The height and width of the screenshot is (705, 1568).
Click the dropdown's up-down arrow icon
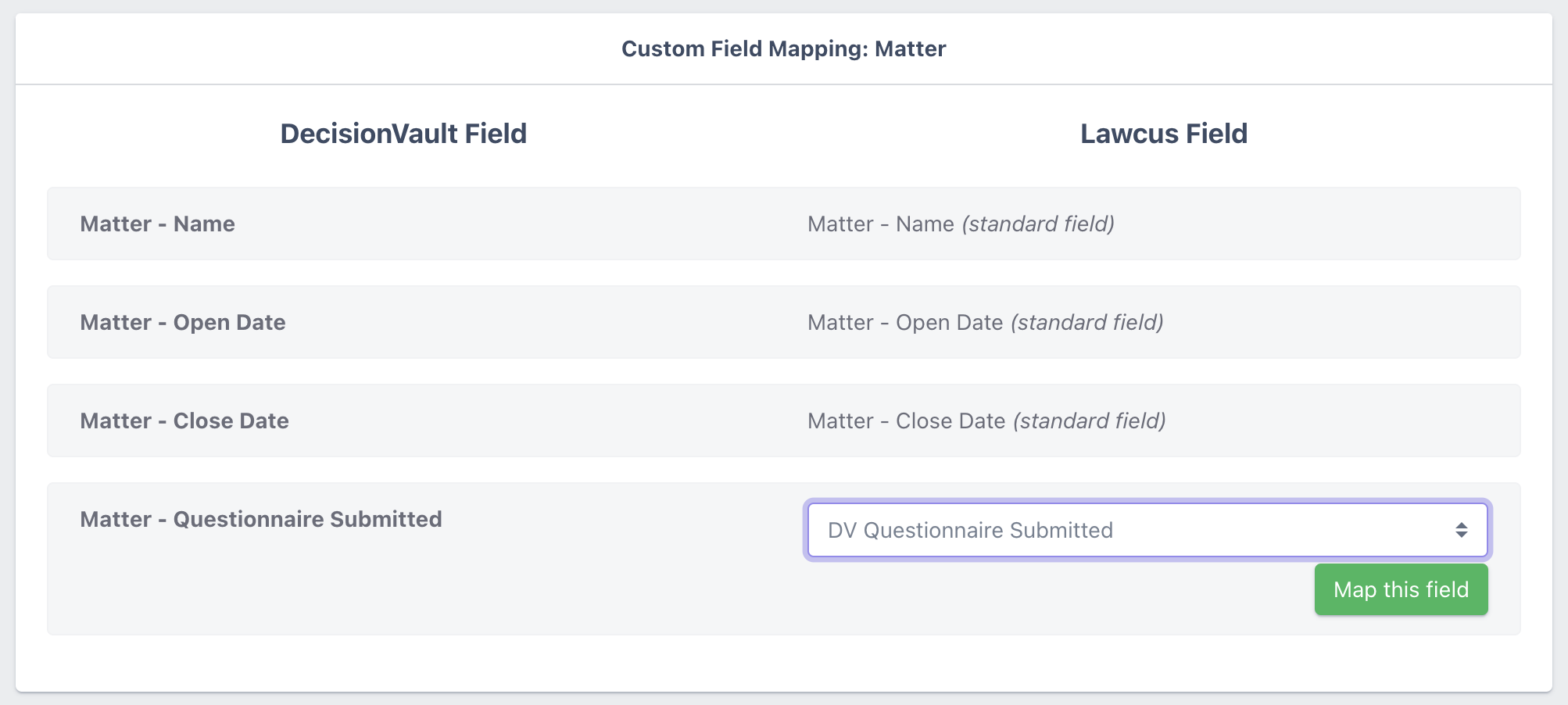click(1462, 530)
